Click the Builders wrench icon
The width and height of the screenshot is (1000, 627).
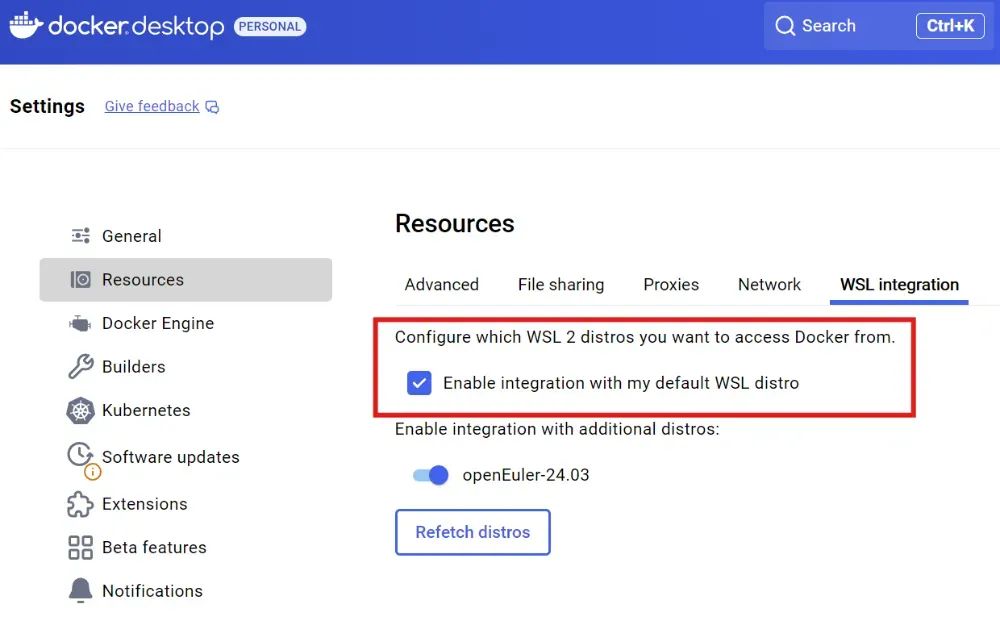[80, 367]
